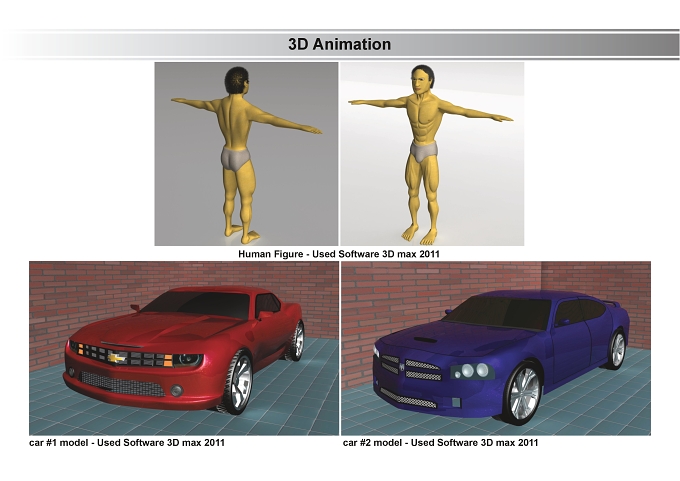The height and width of the screenshot is (481, 680).
Task: Open the red car #1 render
Action: coord(184,348)
